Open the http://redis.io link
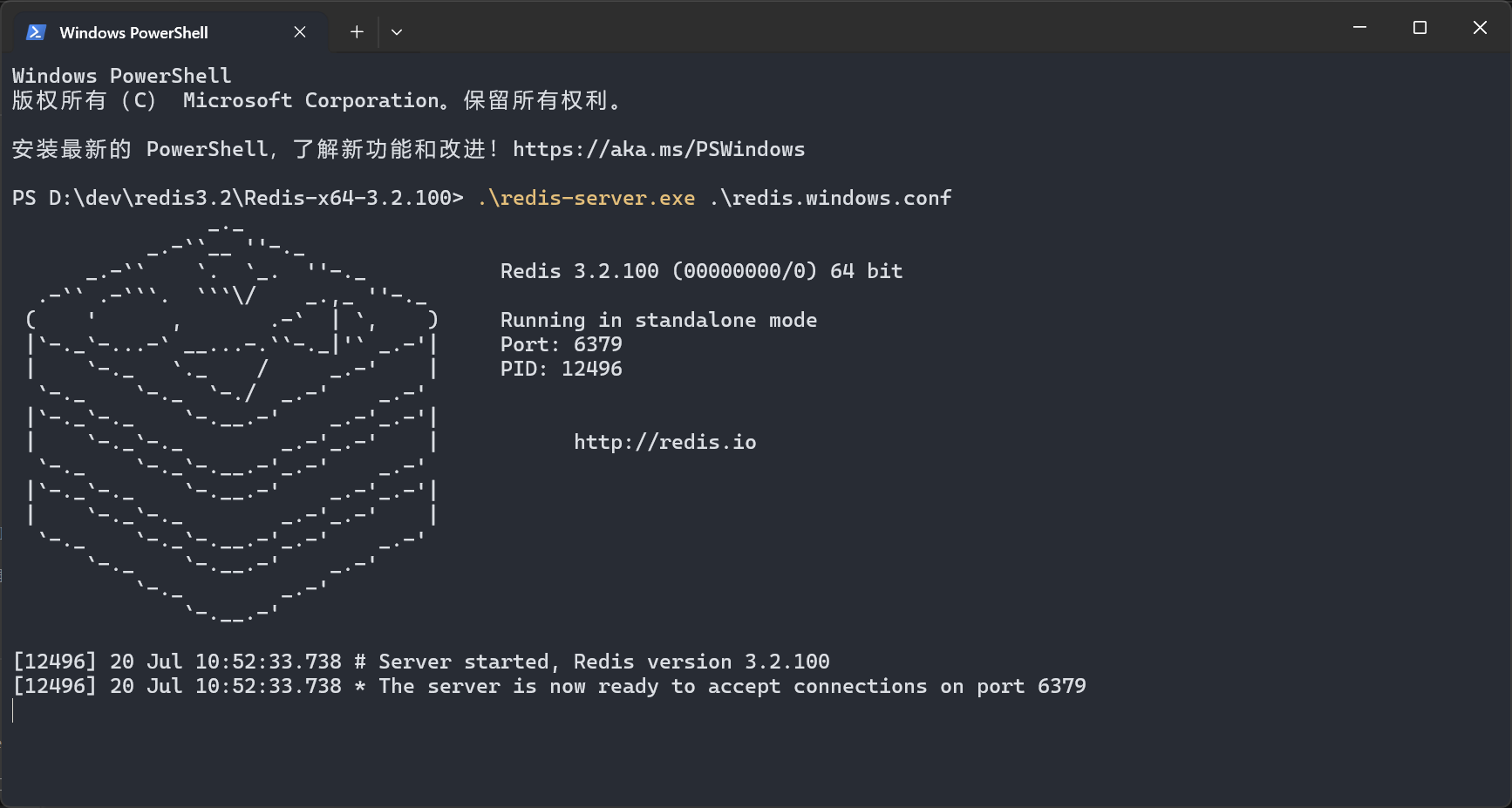 coord(664,442)
